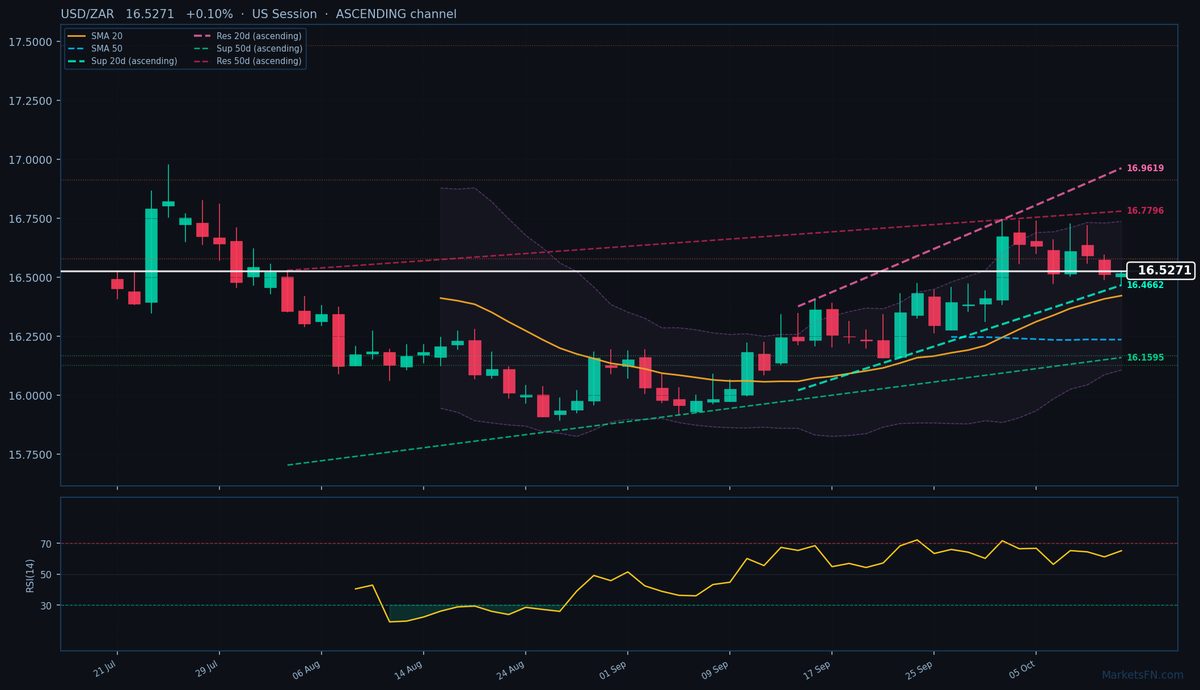1200x690 pixels.
Task: Click the RSI(14) axis label
Action: pyautogui.click(x=30, y=575)
